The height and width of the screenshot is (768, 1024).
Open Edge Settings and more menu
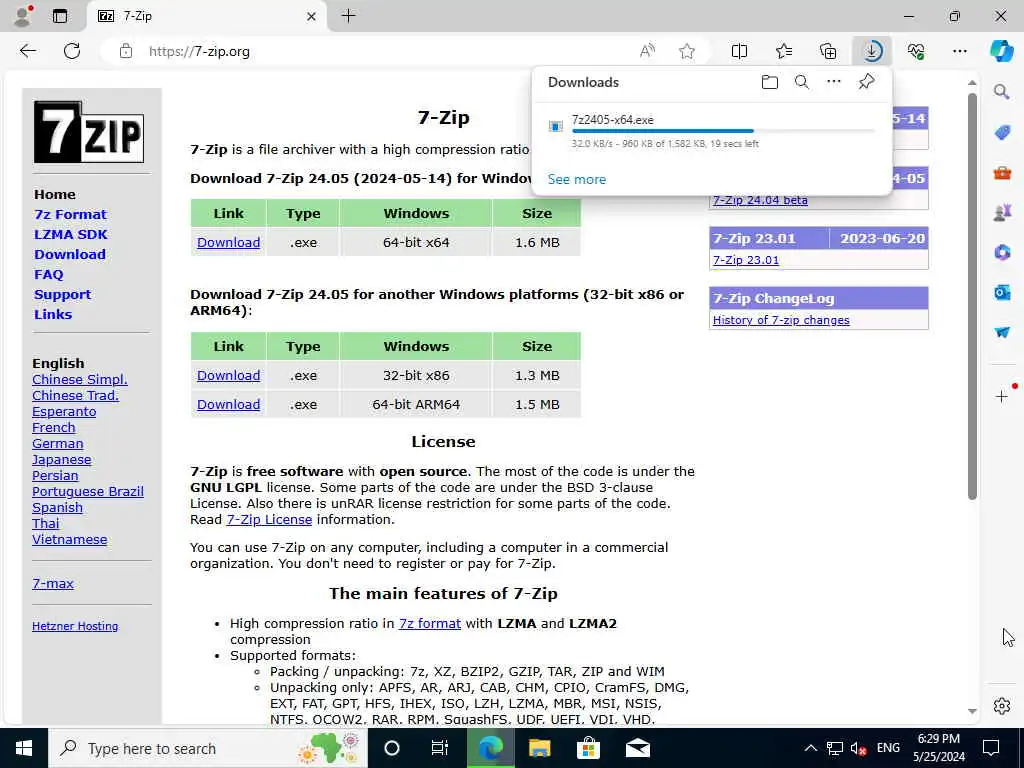coord(959,51)
